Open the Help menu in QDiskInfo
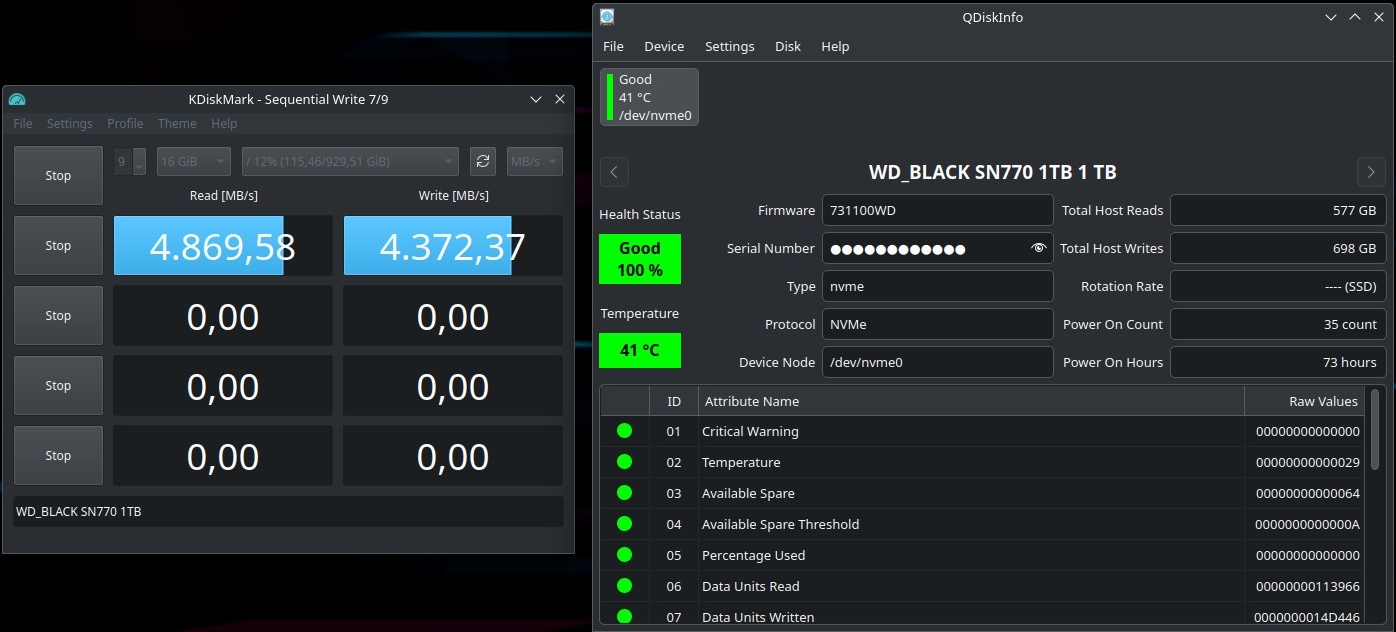Image resolution: width=1396 pixels, height=632 pixels. click(835, 46)
